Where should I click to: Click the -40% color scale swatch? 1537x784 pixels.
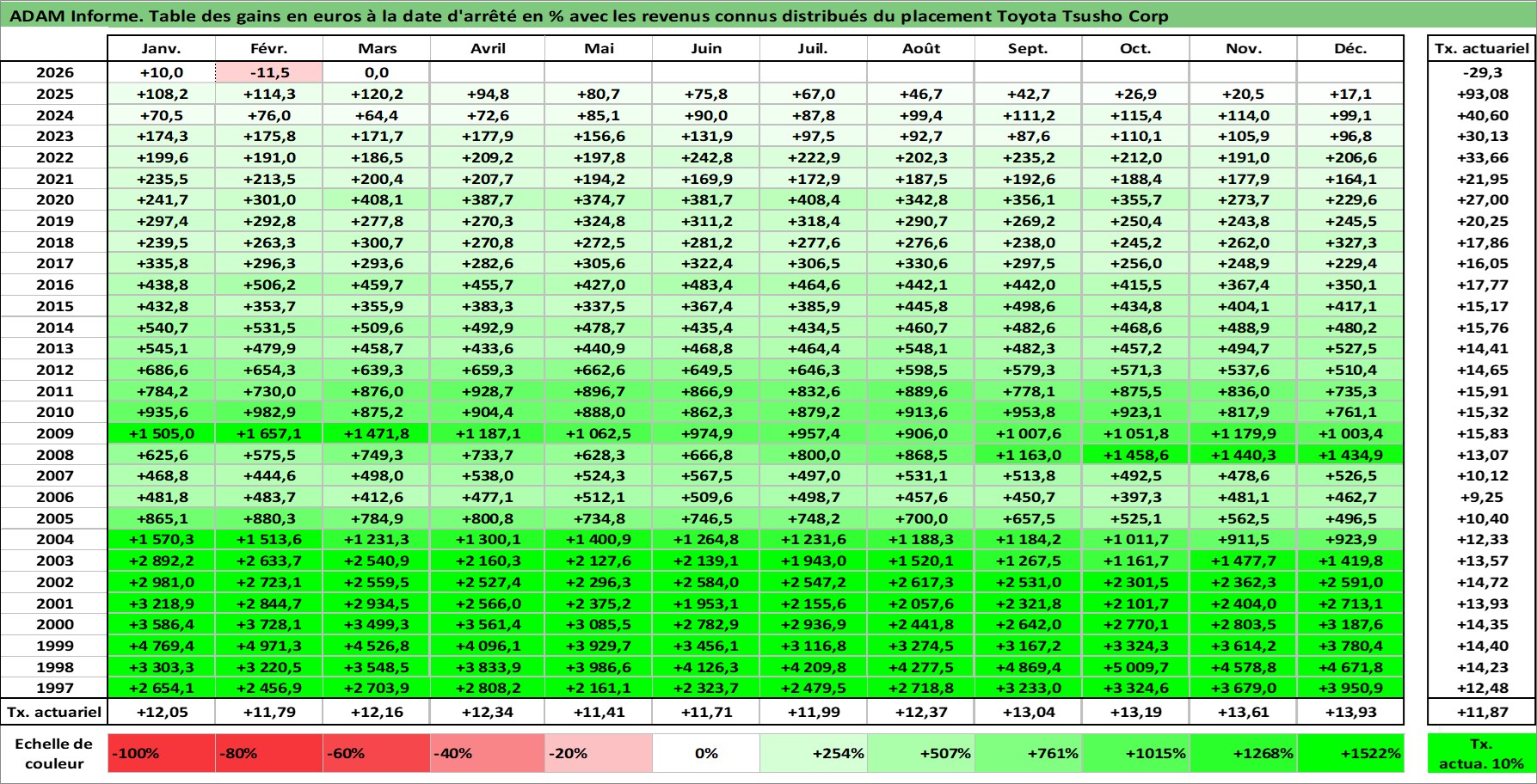(x=488, y=753)
